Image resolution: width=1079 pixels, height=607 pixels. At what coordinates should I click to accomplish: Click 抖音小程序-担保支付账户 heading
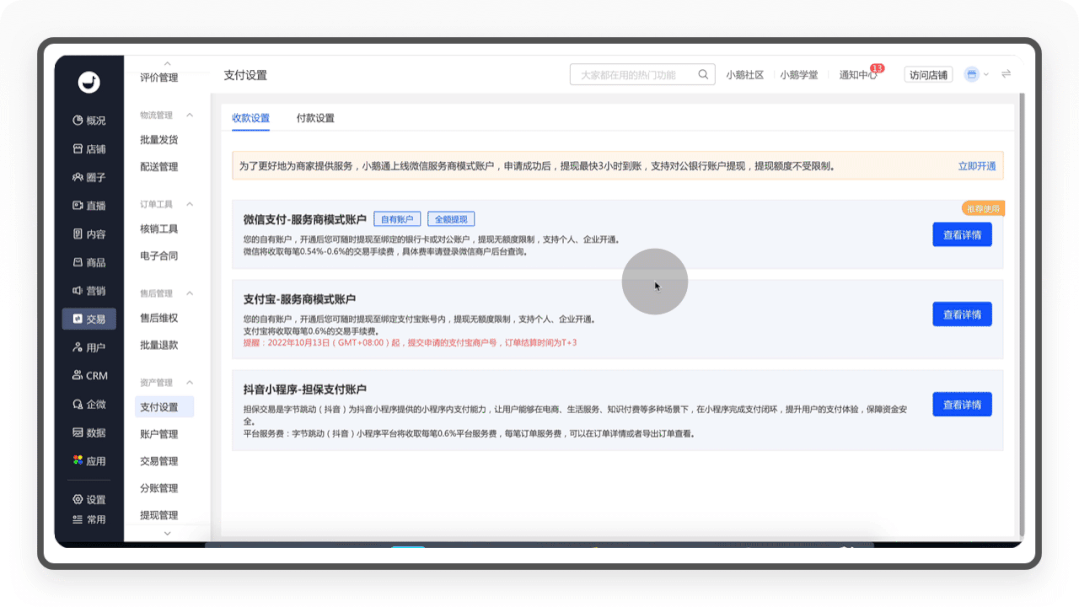point(304,390)
